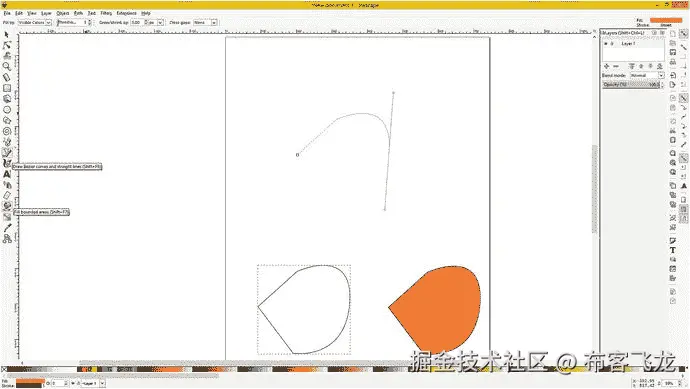Open the Filters menu
The image size is (690, 389).
(106, 13)
